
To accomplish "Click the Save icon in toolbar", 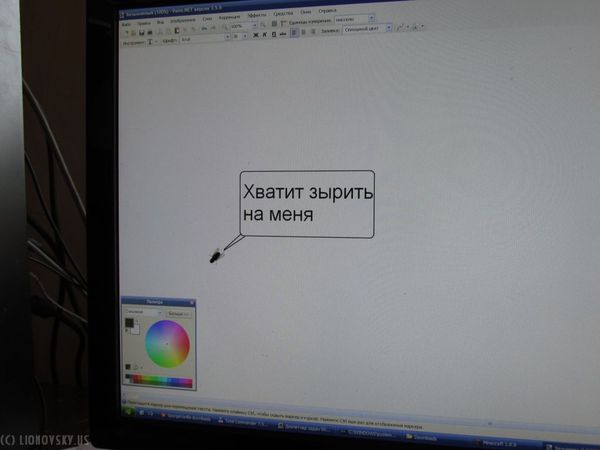I will (141, 33).
